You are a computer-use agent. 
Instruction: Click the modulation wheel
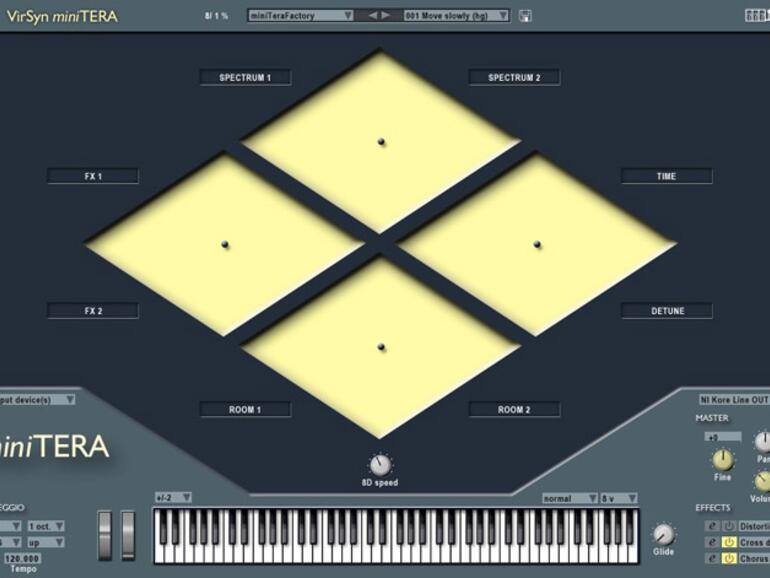pos(128,535)
